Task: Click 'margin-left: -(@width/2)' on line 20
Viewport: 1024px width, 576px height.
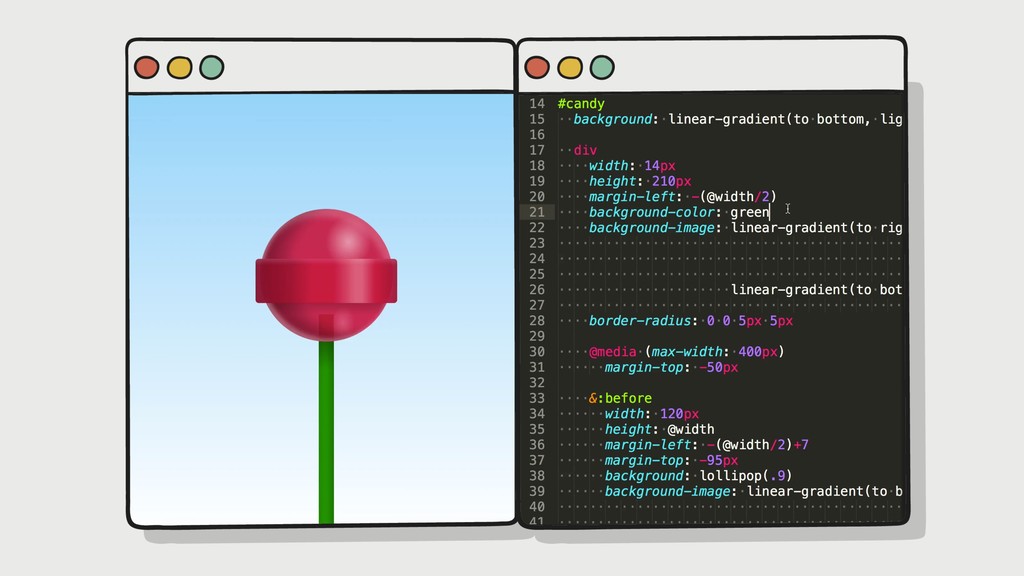Action: (x=682, y=197)
